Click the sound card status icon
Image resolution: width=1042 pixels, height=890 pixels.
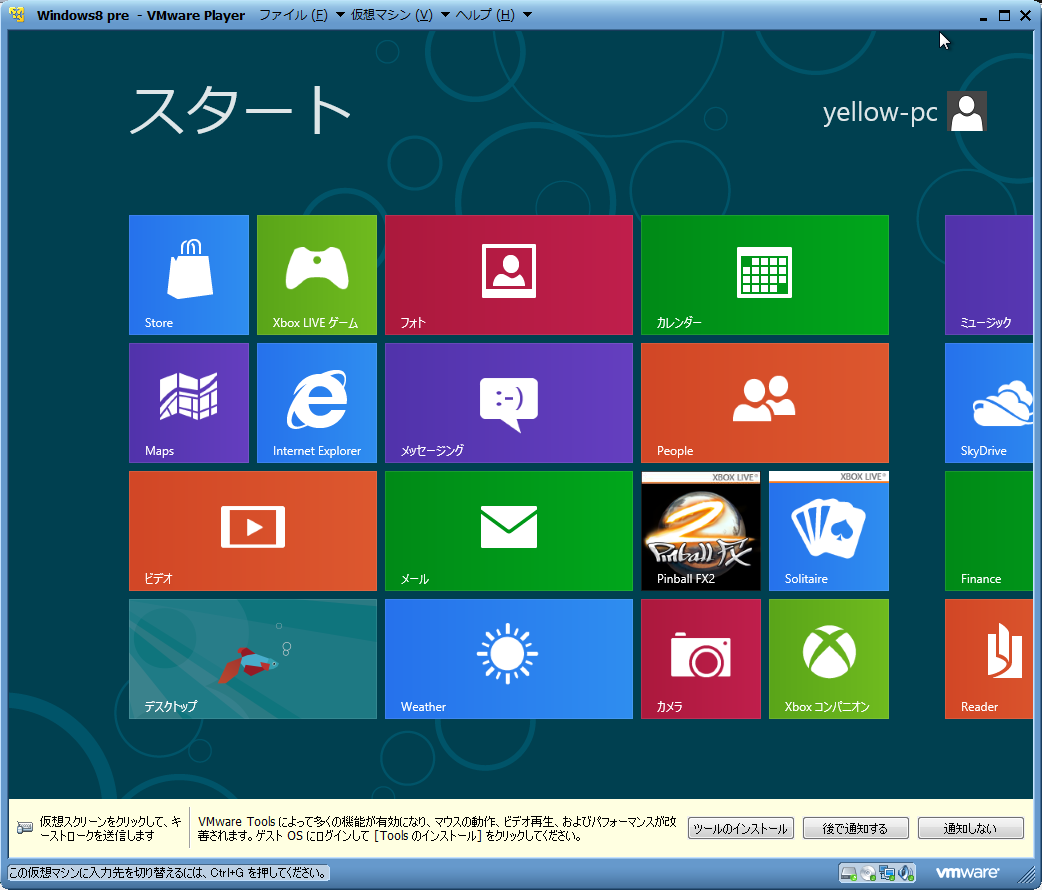coord(906,873)
